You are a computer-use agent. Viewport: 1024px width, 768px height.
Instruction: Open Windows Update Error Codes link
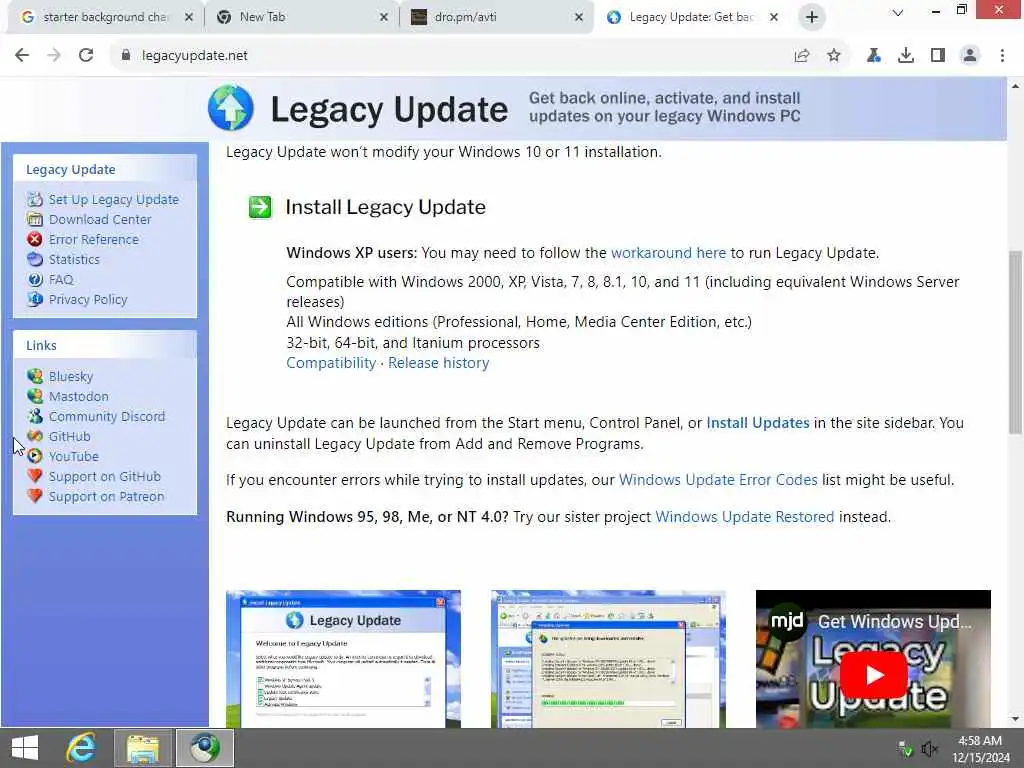[x=718, y=480]
